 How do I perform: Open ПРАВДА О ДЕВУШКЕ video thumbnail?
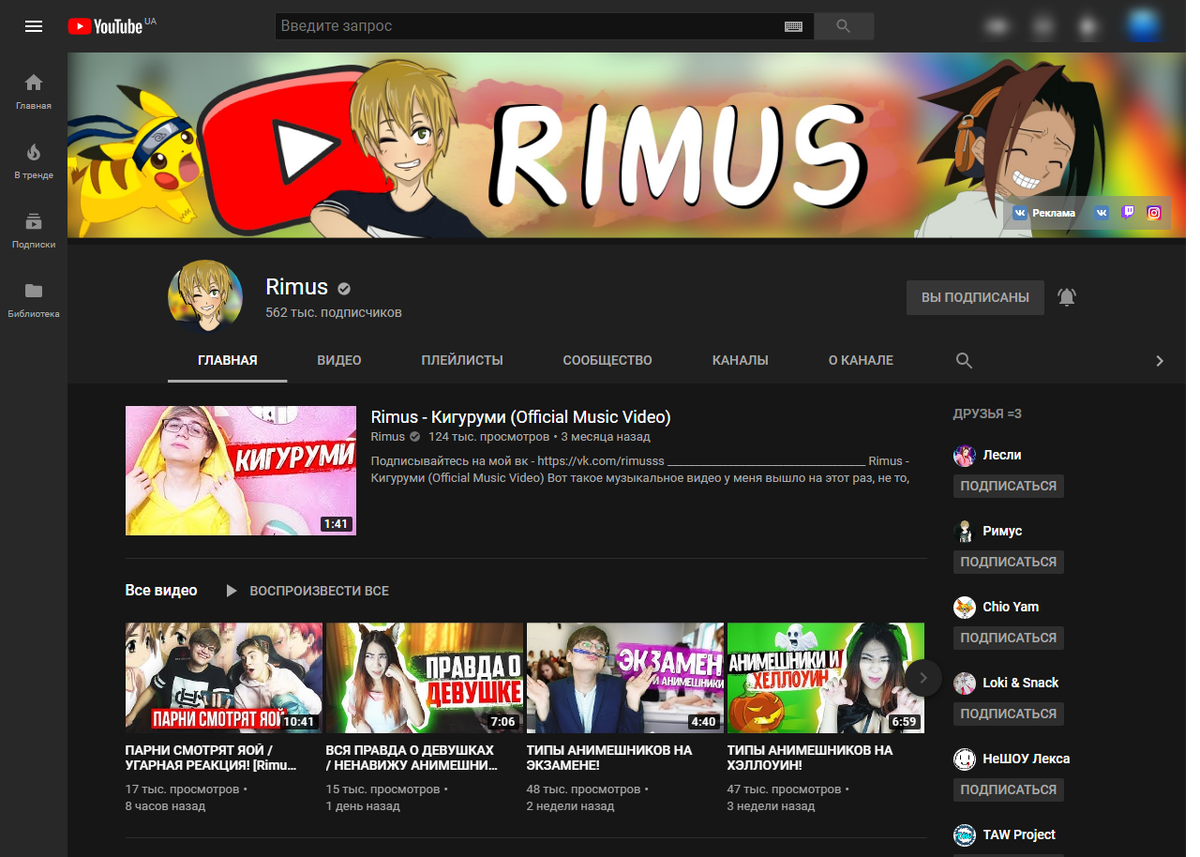(424, 678)
